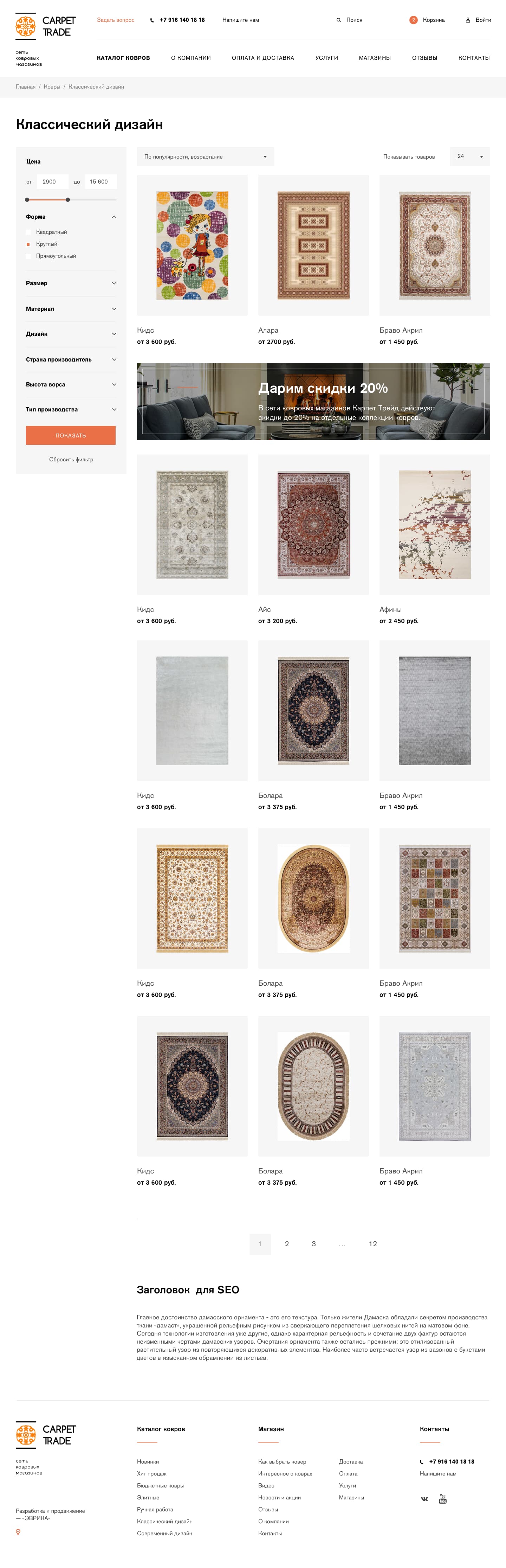Go to the Оплата и доставка menu
506x1568 pixels.
[x=263, y=58]
